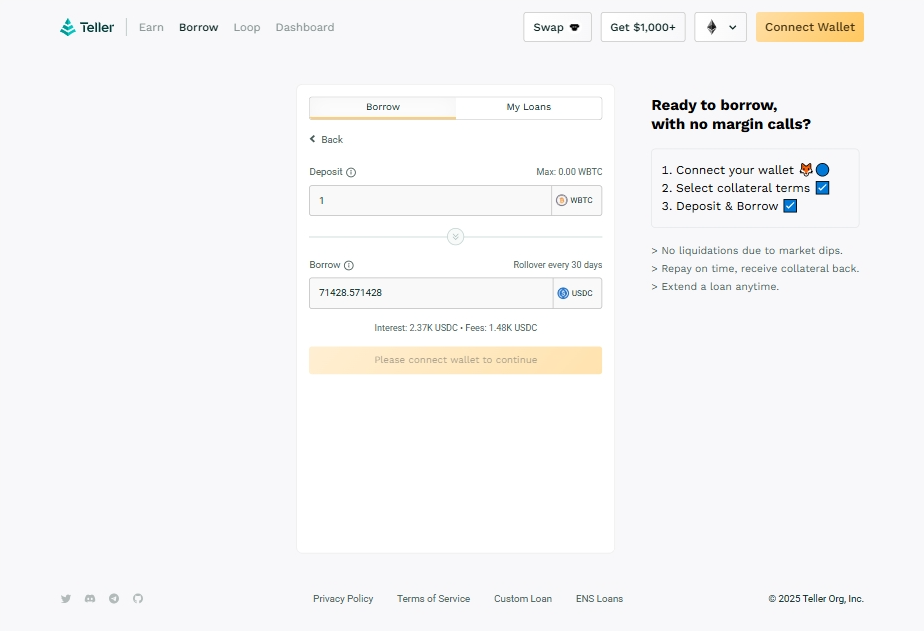Toggle Deposit & Borrow checkbox

pos(790,206)
